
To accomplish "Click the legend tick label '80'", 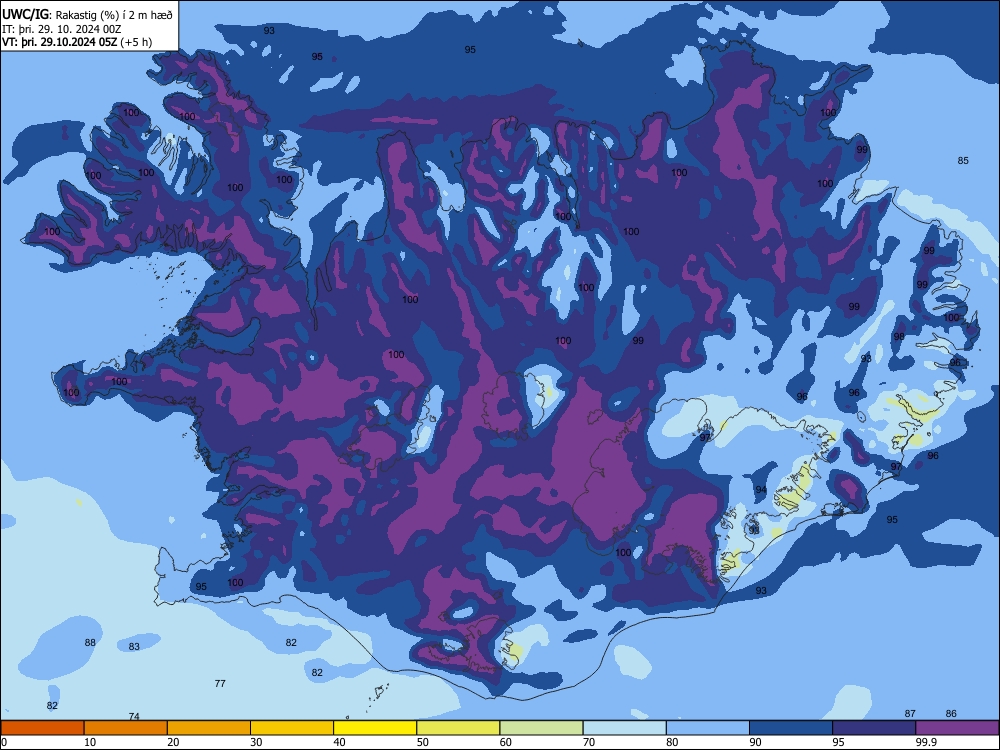I will (x=673, y=742).
